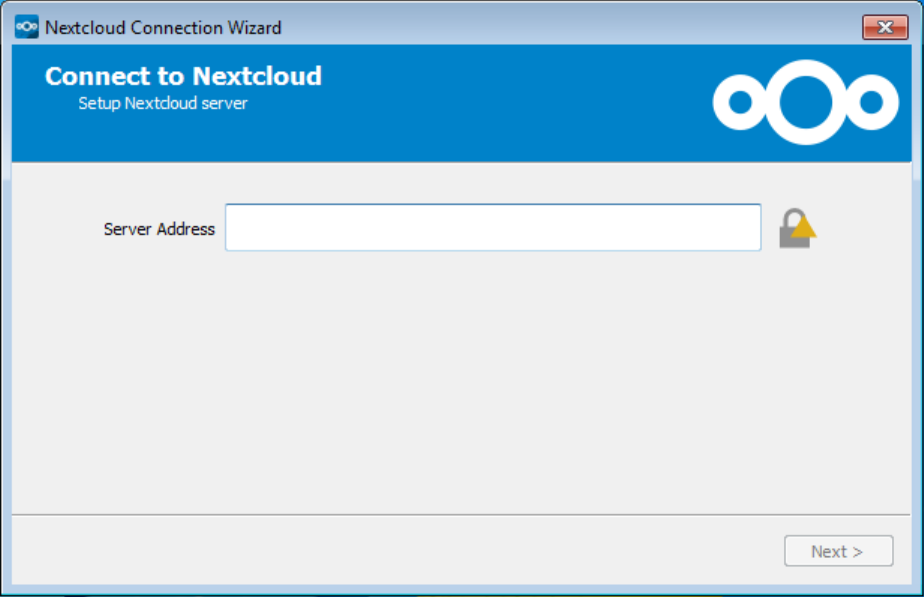This screenshot has width=924, height=597.
Task: Click the right circle of the Nextcloud logo
Action: [872, 102]
